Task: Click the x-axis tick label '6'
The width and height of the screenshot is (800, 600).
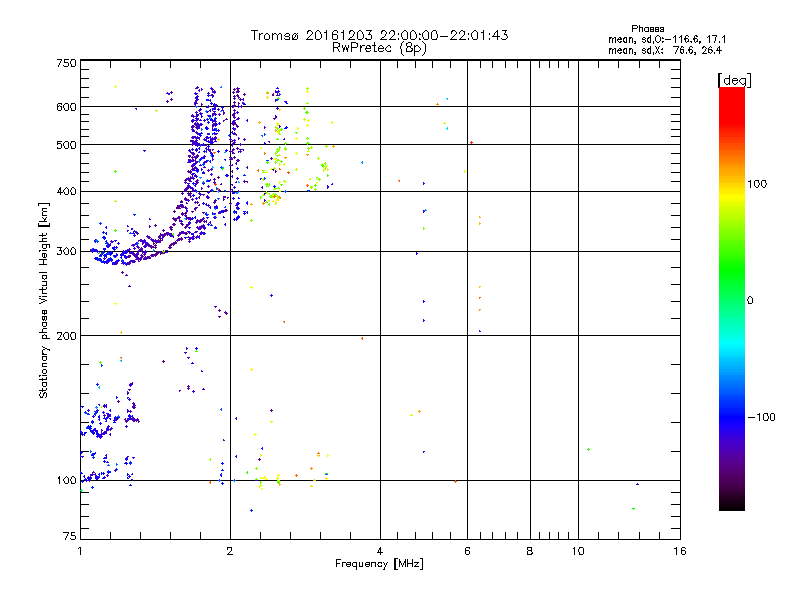Action: tap(467, 551)
